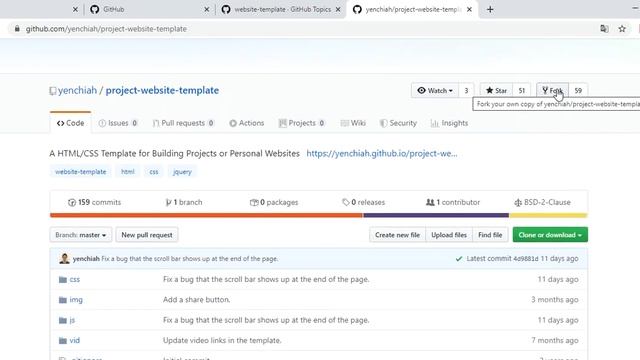Open the yenchiah.github.io project website link
640x360 pixels.
[x=382, y=153]
